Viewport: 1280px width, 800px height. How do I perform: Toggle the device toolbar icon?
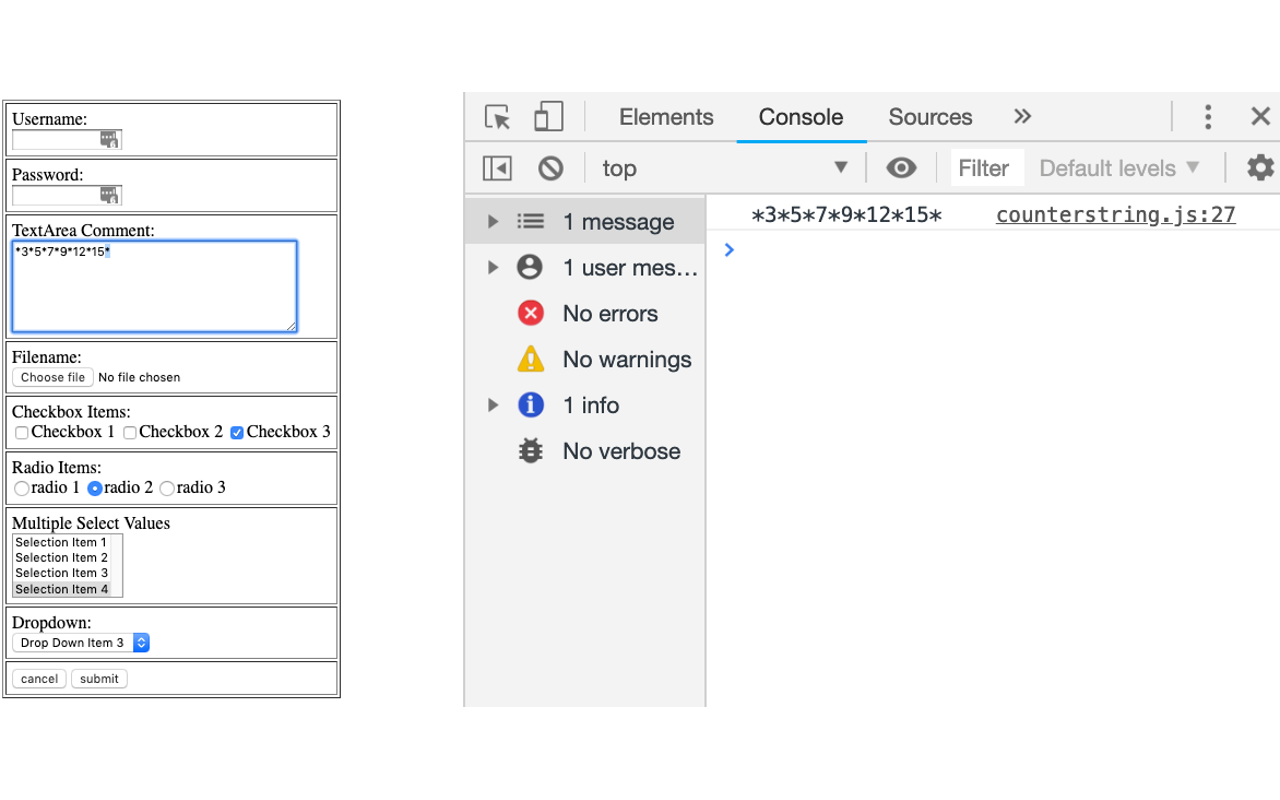(548, 117)
